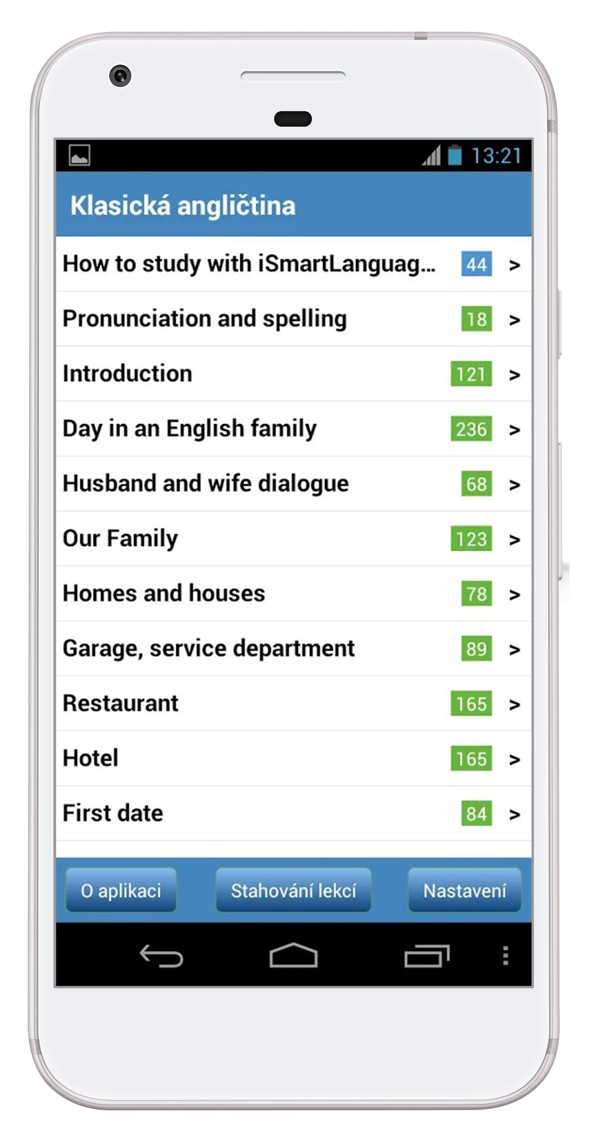This screenshot has height=1142, width=590.
Task: Click the O aplikaci button
Action: 121,890
